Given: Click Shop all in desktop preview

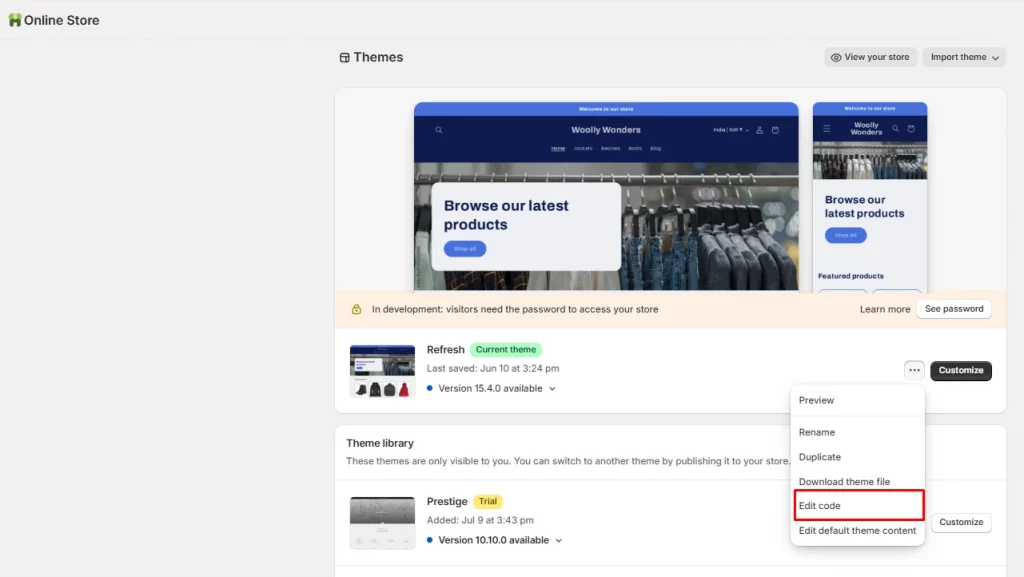Looking at the screenshot, I should click(x=465, y=249).
